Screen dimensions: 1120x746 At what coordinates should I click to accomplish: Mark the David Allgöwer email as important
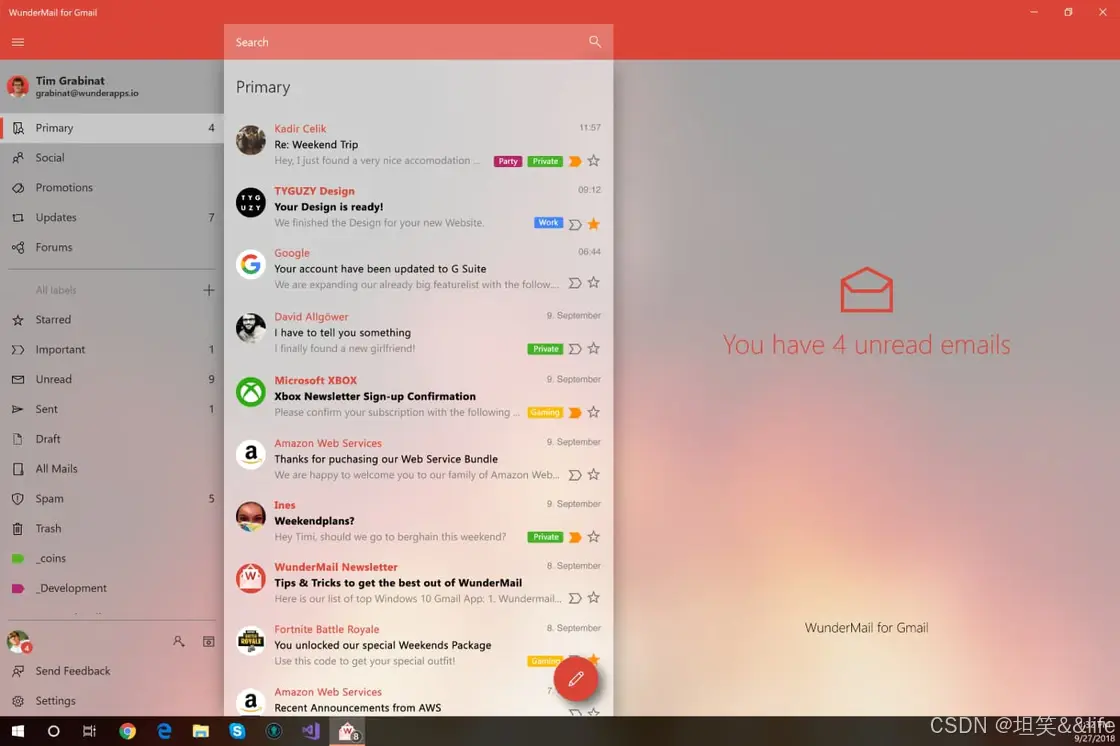pyautogui.click(x=574, y=349)
